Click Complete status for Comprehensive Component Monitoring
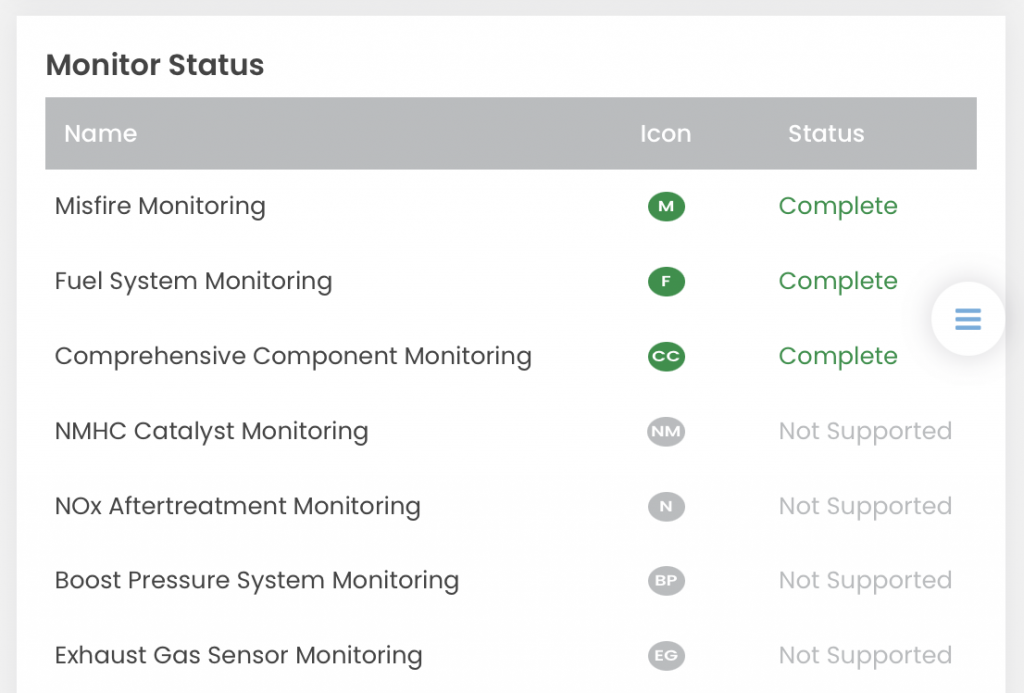 (x=838, y=357)
